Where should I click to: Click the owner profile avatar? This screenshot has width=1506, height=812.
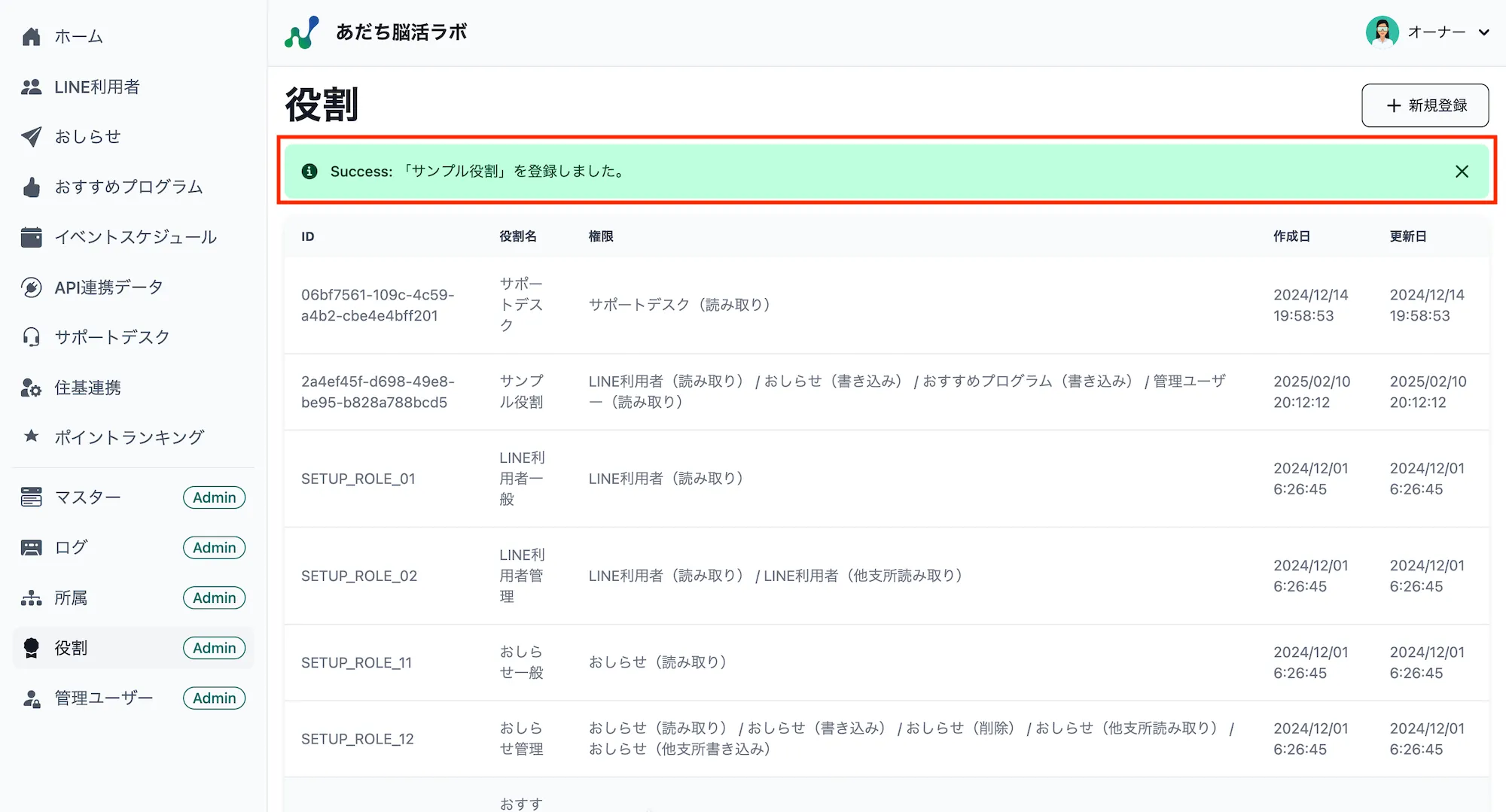coord(1383,32)
